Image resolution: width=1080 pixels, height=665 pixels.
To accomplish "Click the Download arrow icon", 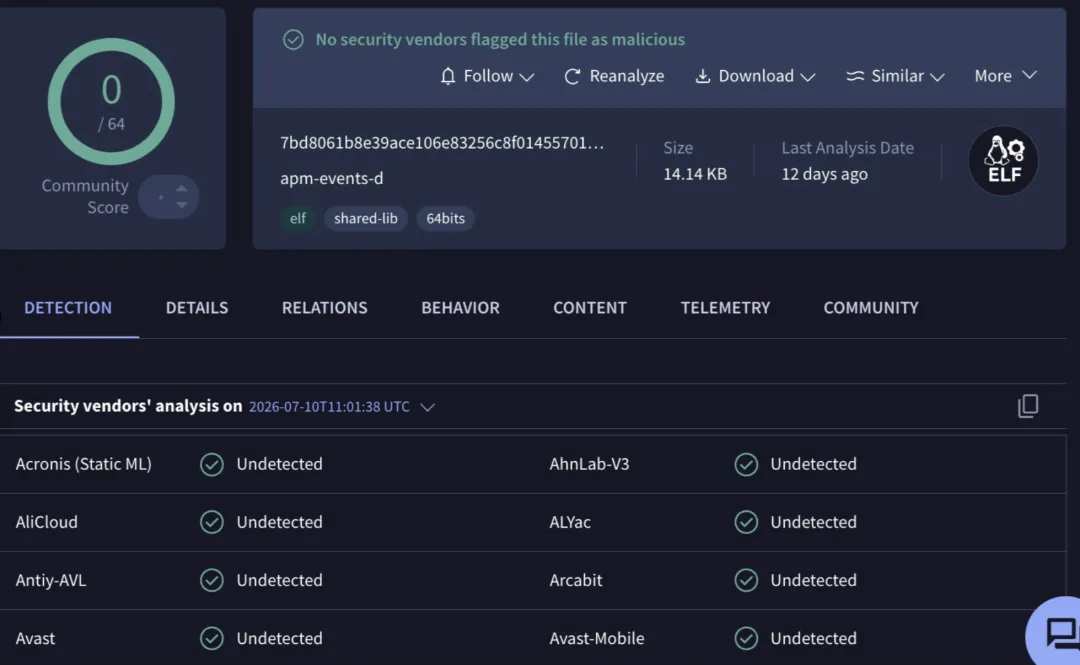I will point(702,76).
